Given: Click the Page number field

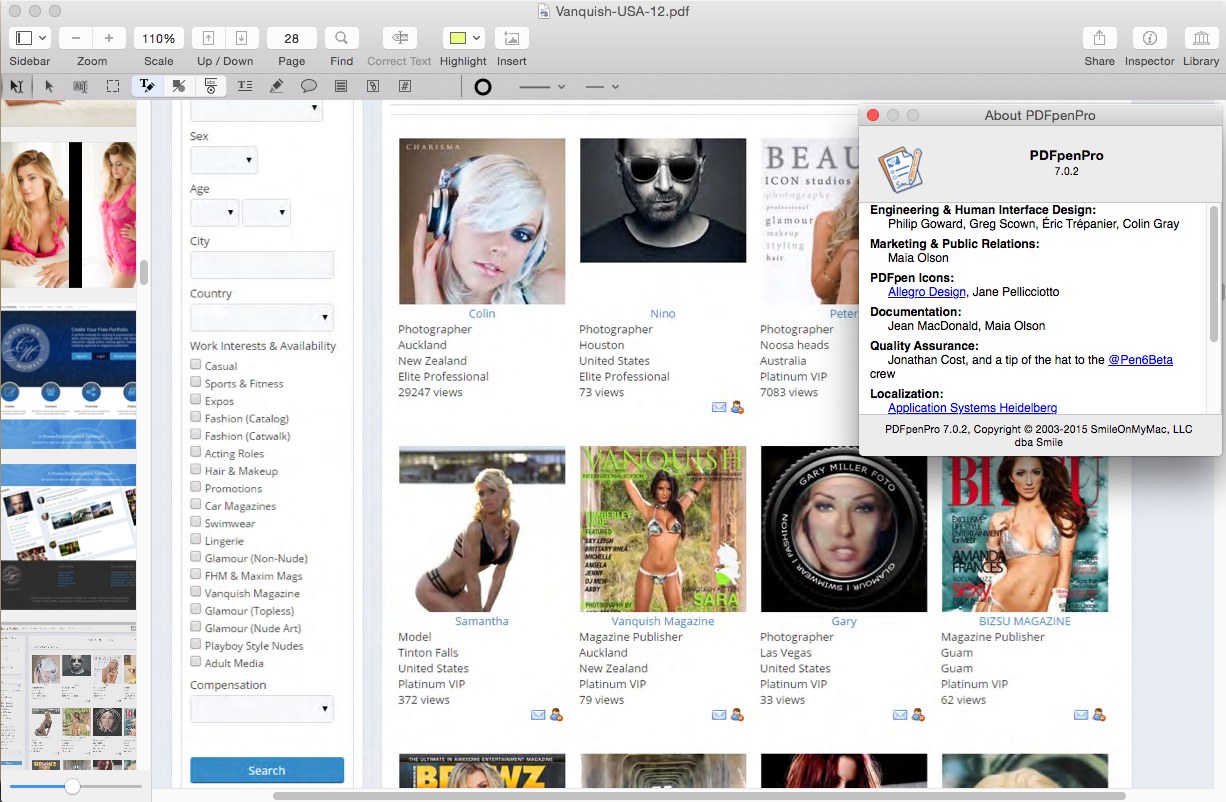Looking at the screenshot, I should (291, 38).
